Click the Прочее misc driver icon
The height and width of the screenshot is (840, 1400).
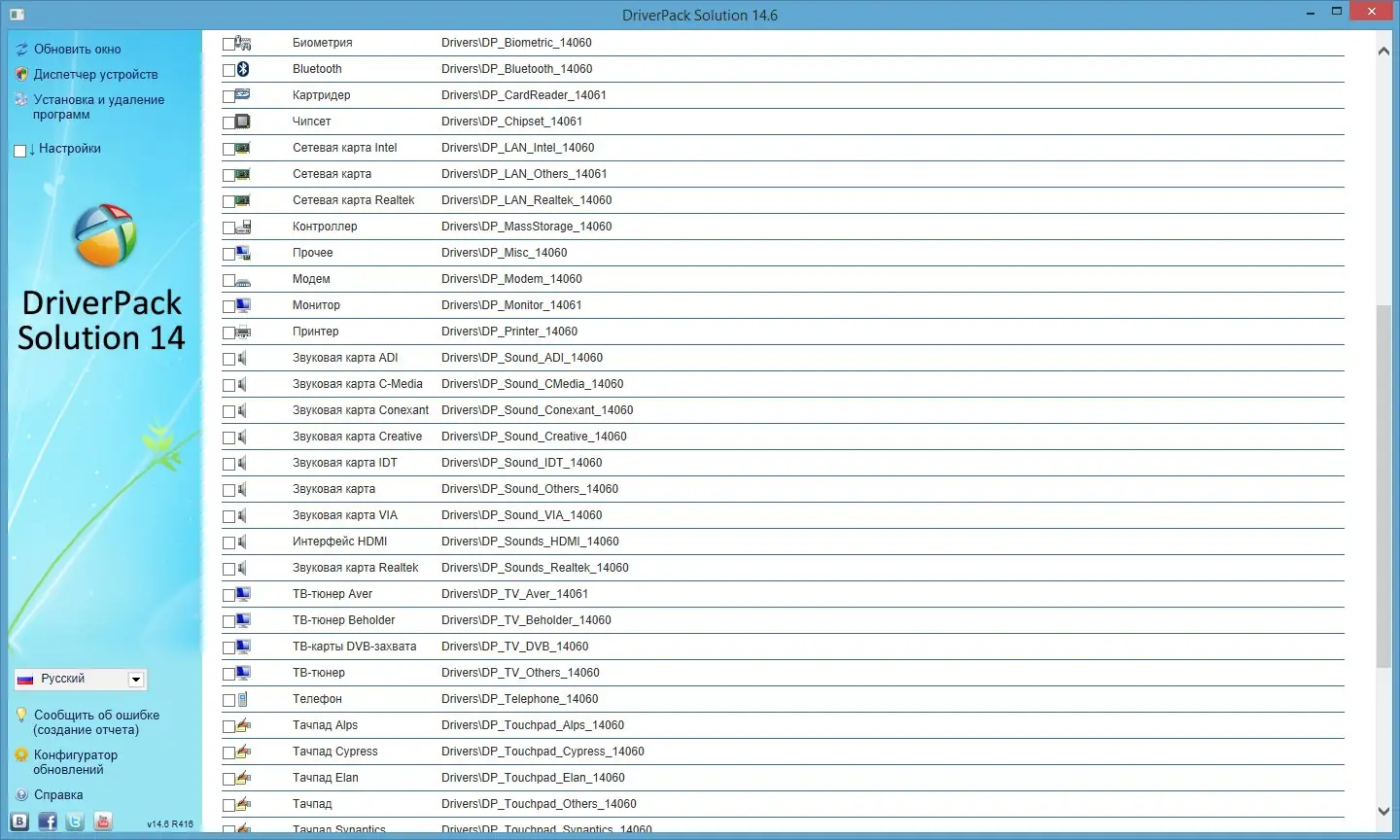(243, 253)
